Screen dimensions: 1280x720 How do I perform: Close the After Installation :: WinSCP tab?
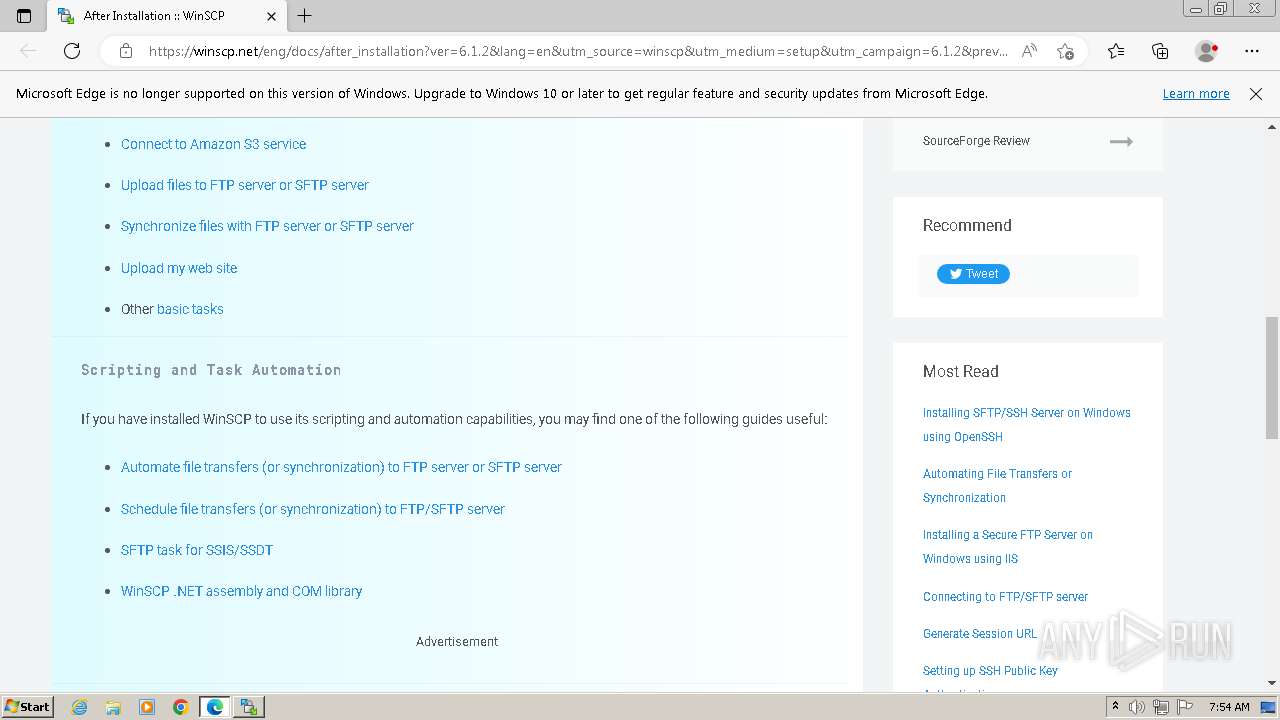272,16
